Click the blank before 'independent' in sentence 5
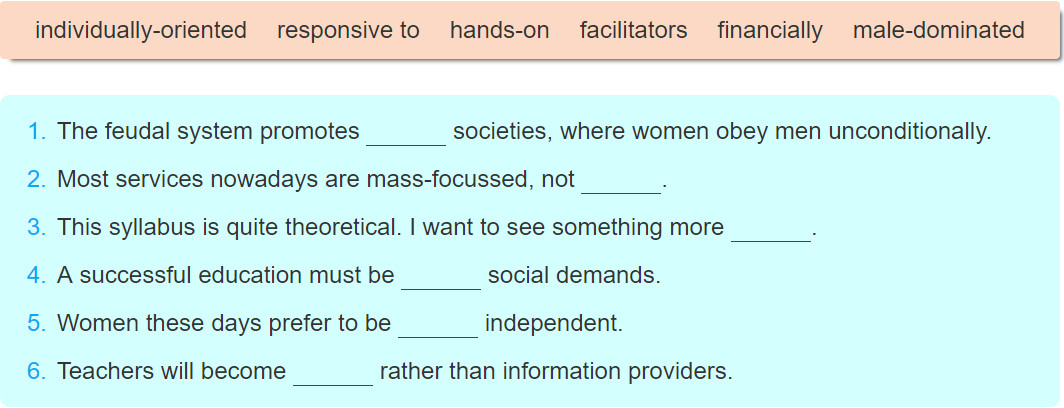The image size is (1064, 408). pyautogui.click(x=438, y=325)
